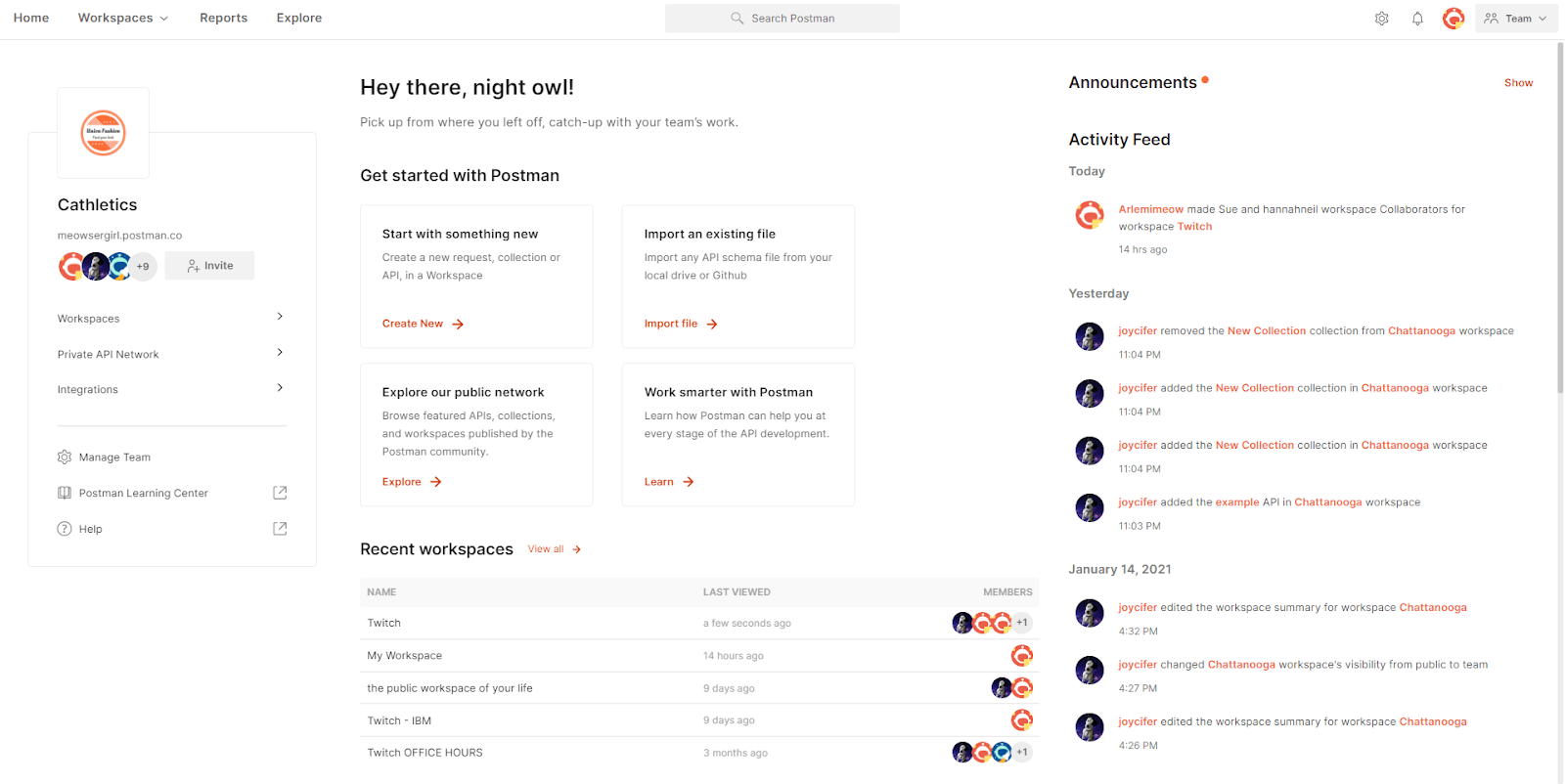This screenshot has height=784, width=1565.
Task: Open the Postman Learning Center
Action: tap(143, 493)
